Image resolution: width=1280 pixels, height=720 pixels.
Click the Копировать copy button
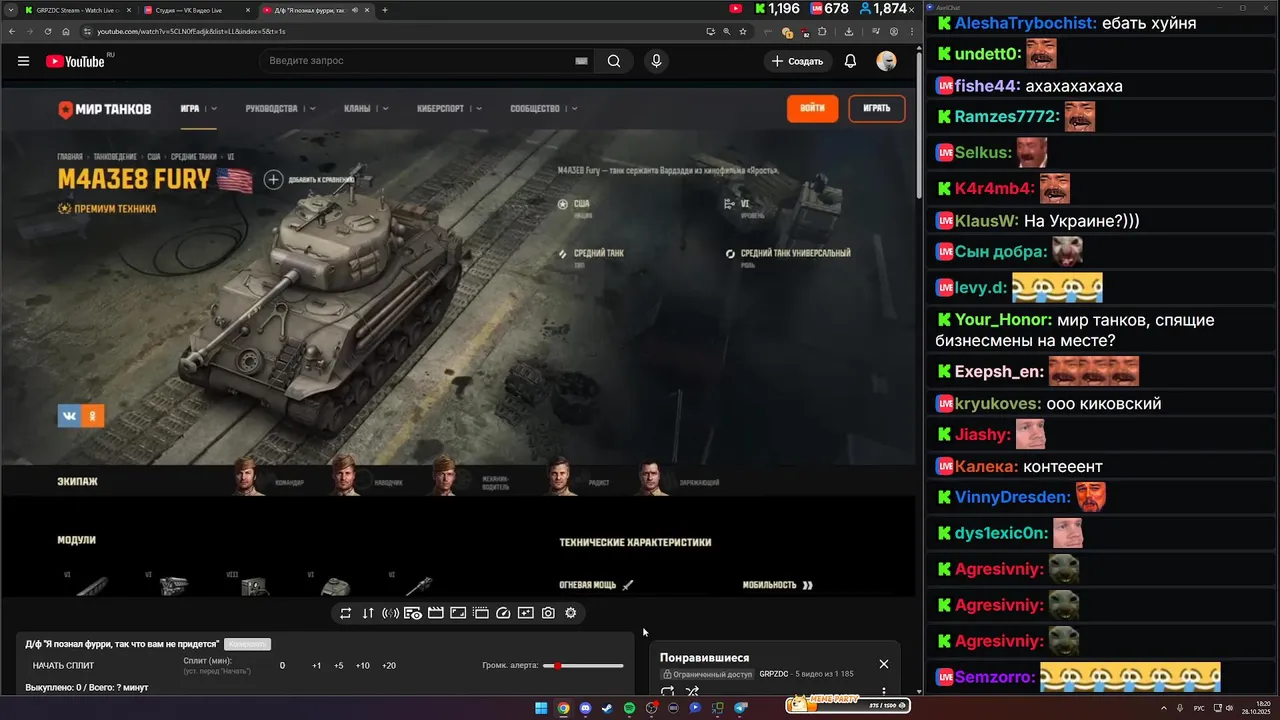tap(247, 644)
